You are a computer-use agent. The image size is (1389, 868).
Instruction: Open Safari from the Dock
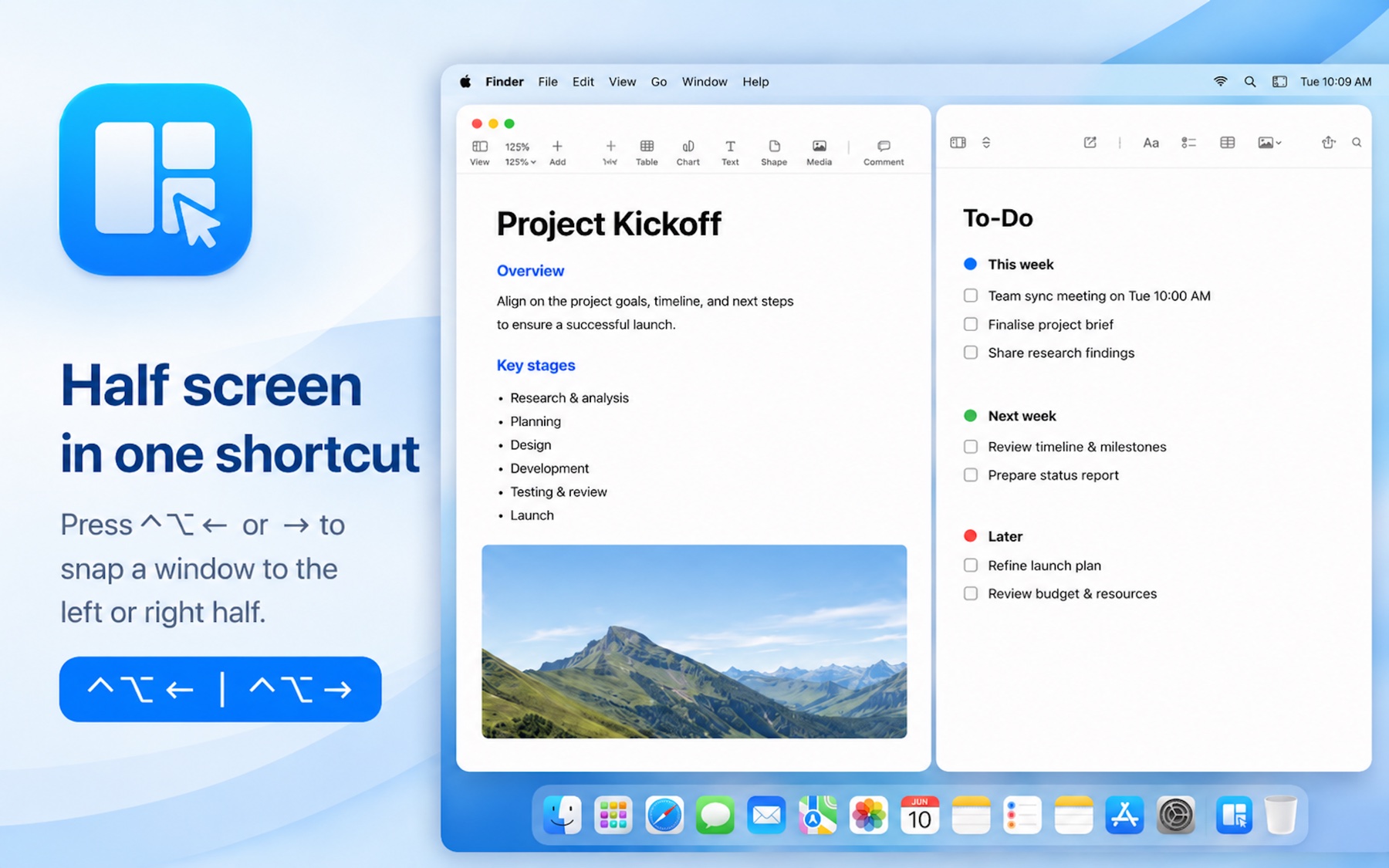[x=664, y=815]
